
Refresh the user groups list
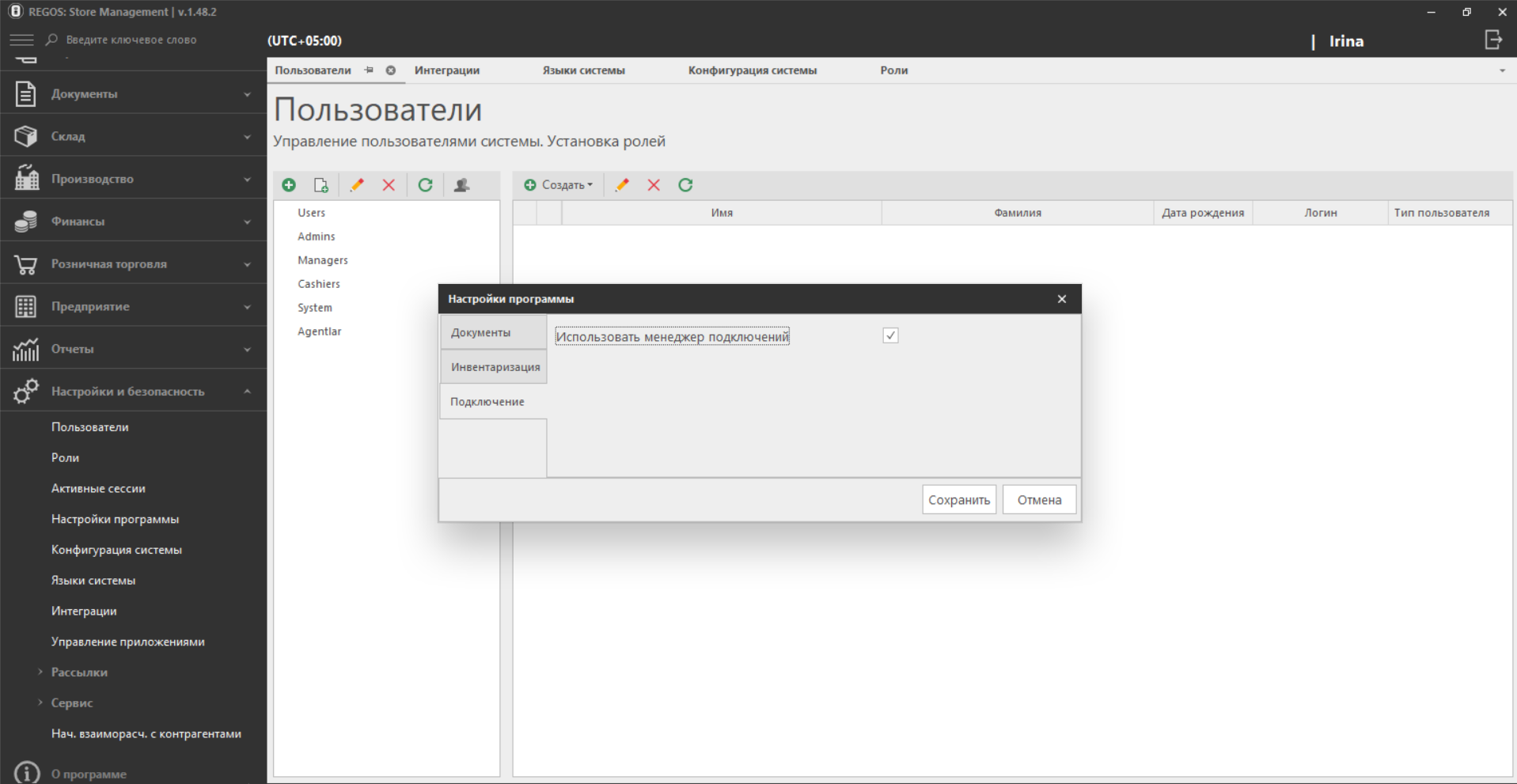425,185
